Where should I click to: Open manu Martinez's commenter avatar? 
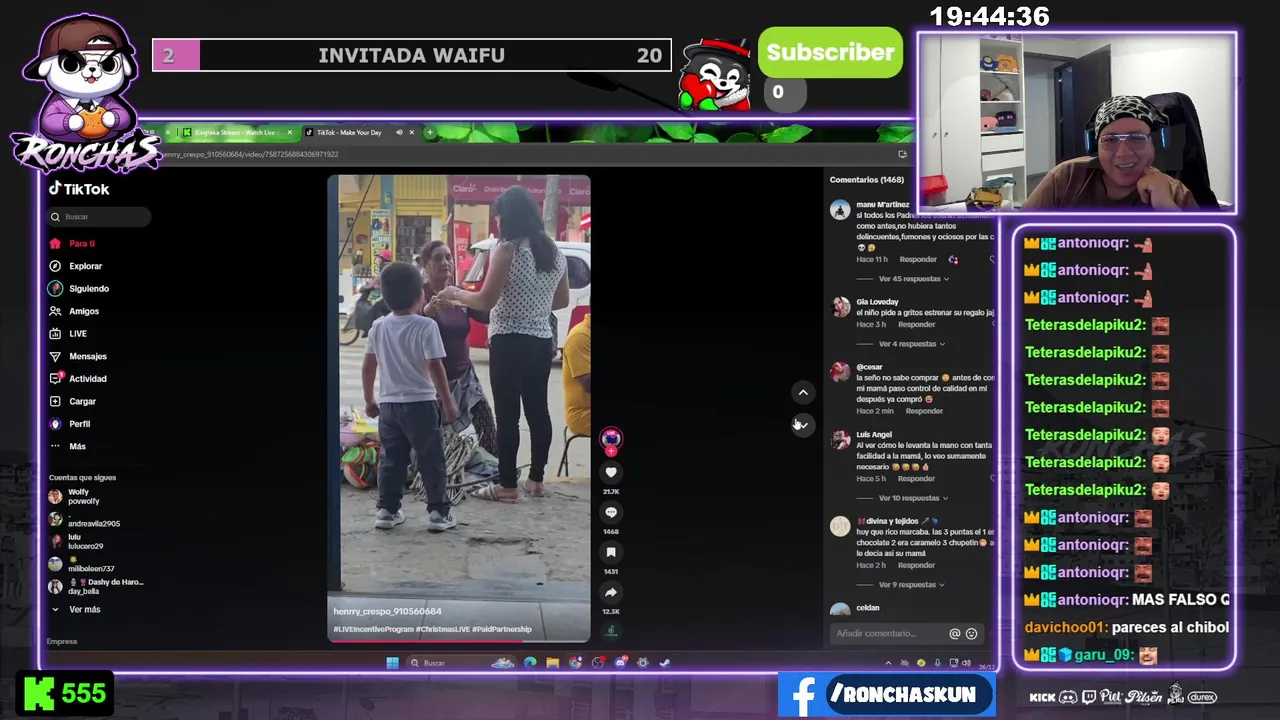[x=840, y=209]
